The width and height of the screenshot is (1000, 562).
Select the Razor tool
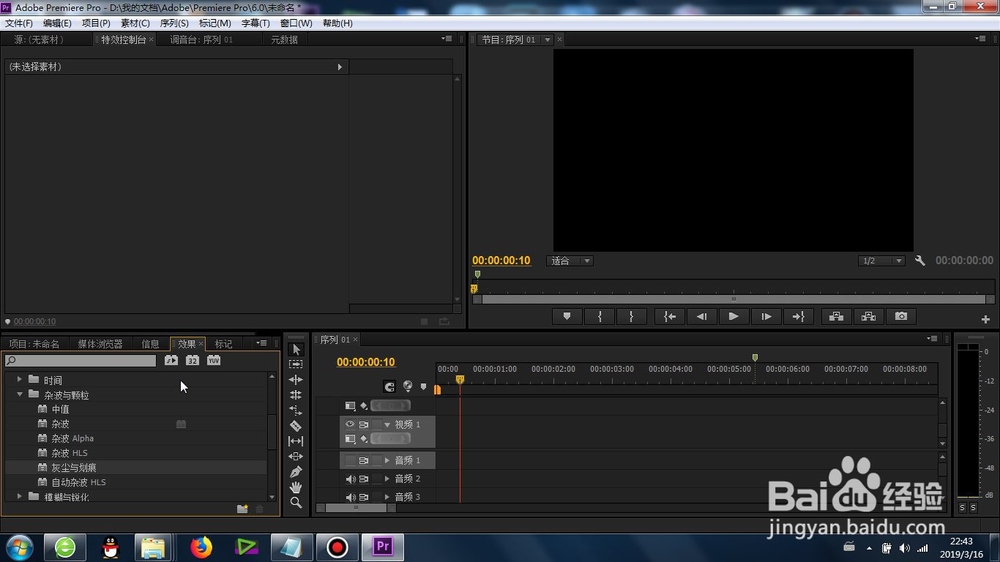click(x=296, y=425)
